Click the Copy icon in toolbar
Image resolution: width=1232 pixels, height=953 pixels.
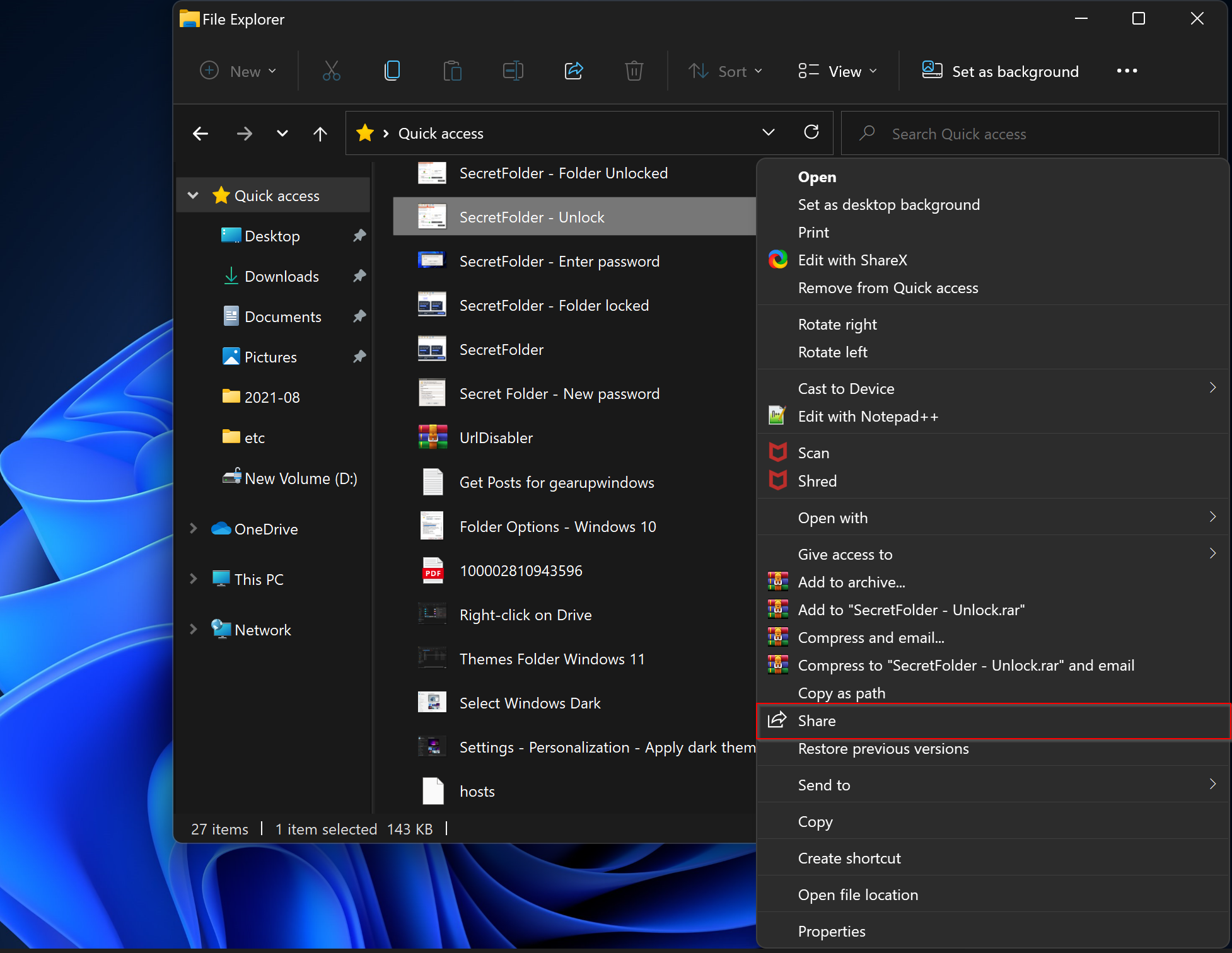(x=392, y=71)
